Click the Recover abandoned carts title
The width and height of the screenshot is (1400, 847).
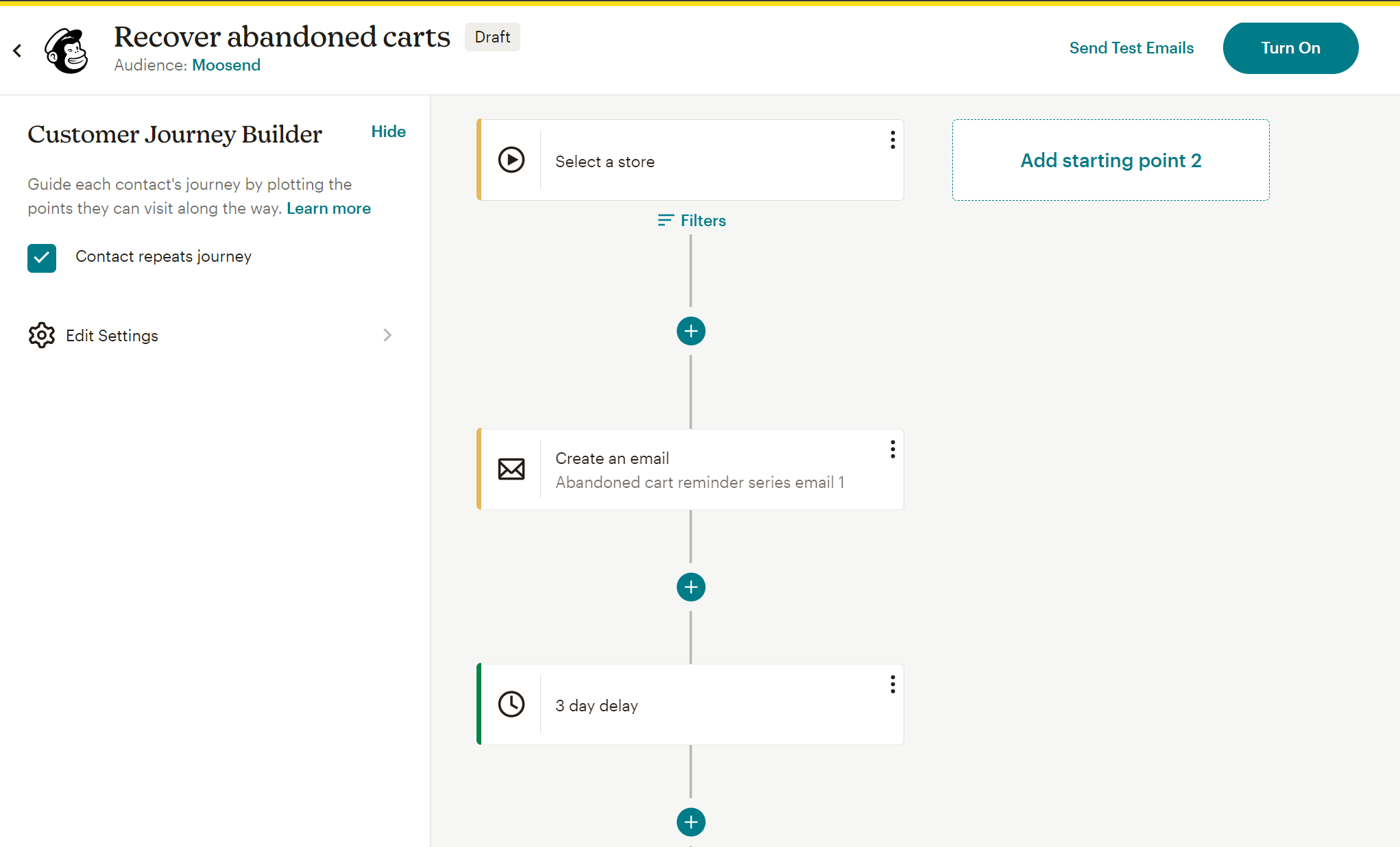(282, 37)
